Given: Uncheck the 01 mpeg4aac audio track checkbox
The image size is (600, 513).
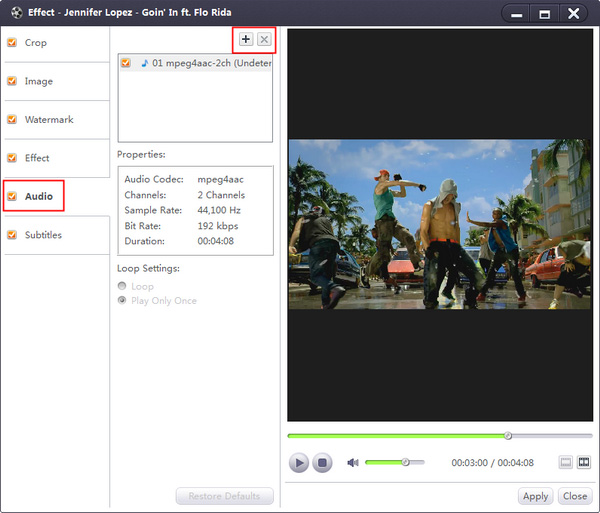Looking at the screenshot, I should pyautogui.click(x=125, y=63).
